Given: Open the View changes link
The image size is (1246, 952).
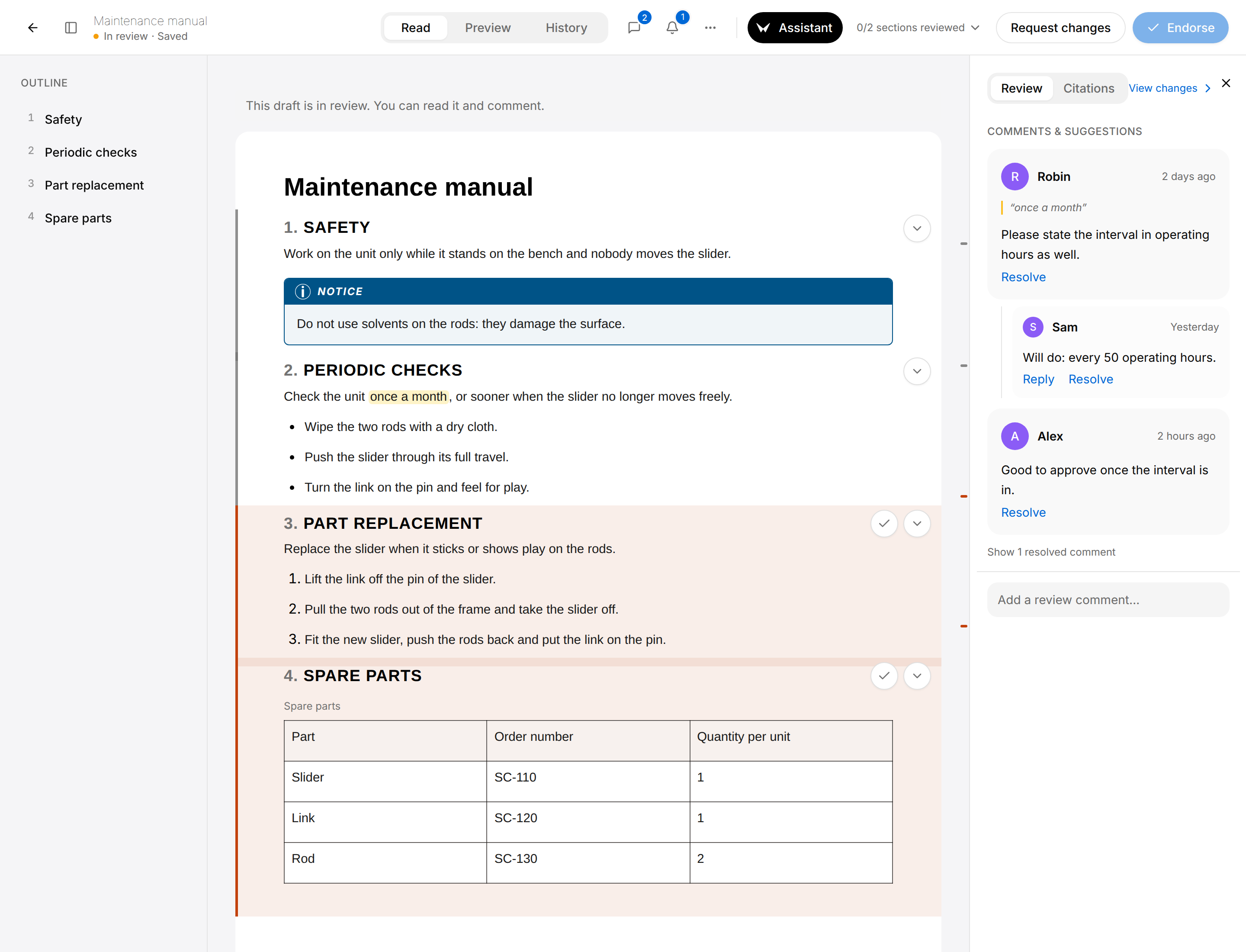Looking at the screenshot, I should pyautogui.click(x=1169, y=88).
